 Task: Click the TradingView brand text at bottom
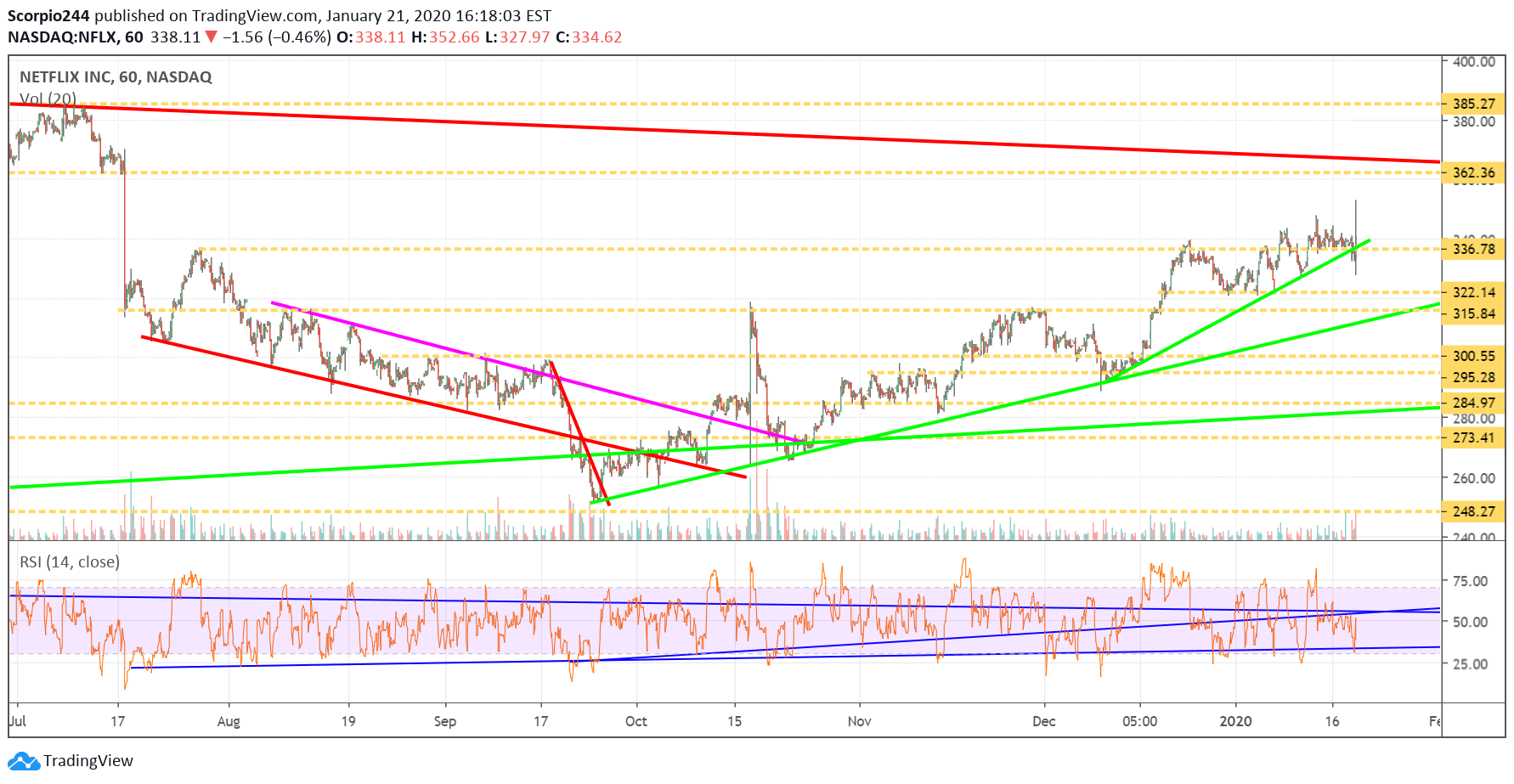pos(88,761)
